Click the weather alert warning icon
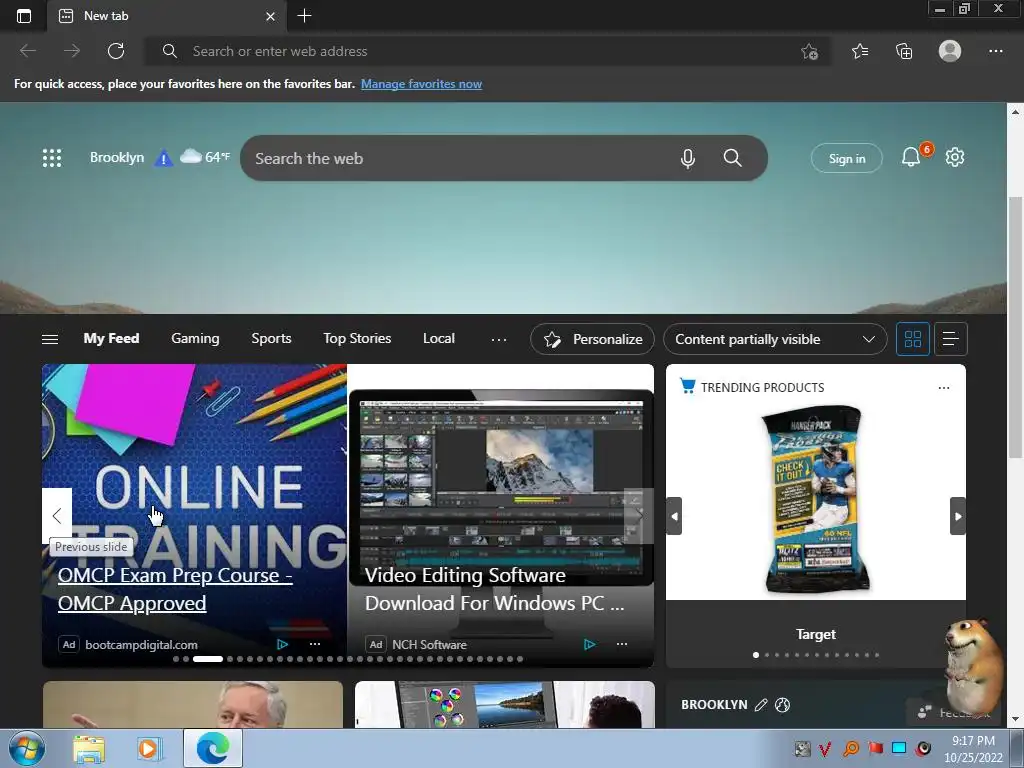Image resolution: width=1024 pixels, height=768 pixels. click(163, 158)
